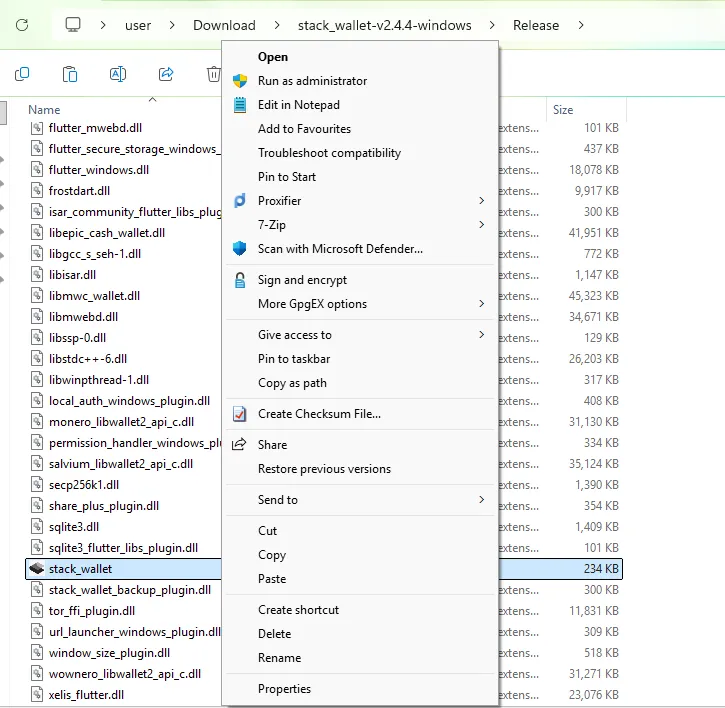This screenshot has height=708, width=725.
Task: Sort by the Name column header
Action: [44, 110]
